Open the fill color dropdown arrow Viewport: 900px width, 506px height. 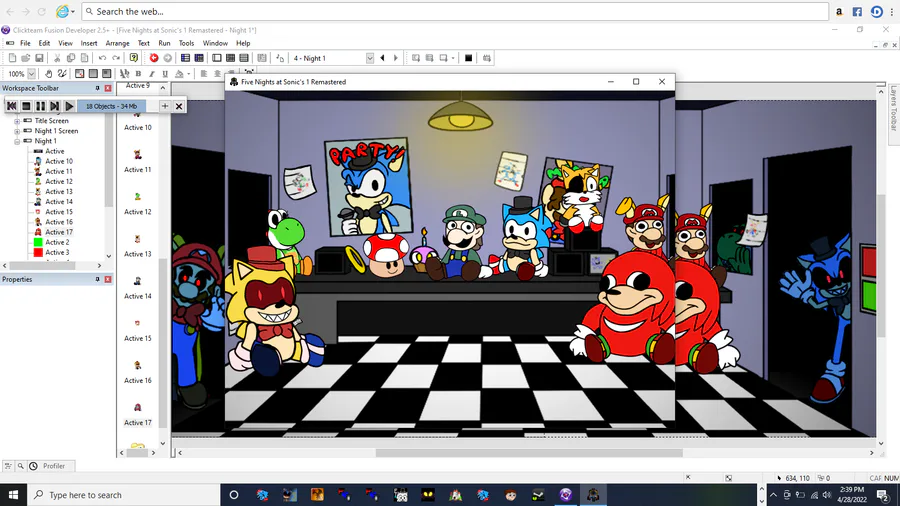point(189,74)
